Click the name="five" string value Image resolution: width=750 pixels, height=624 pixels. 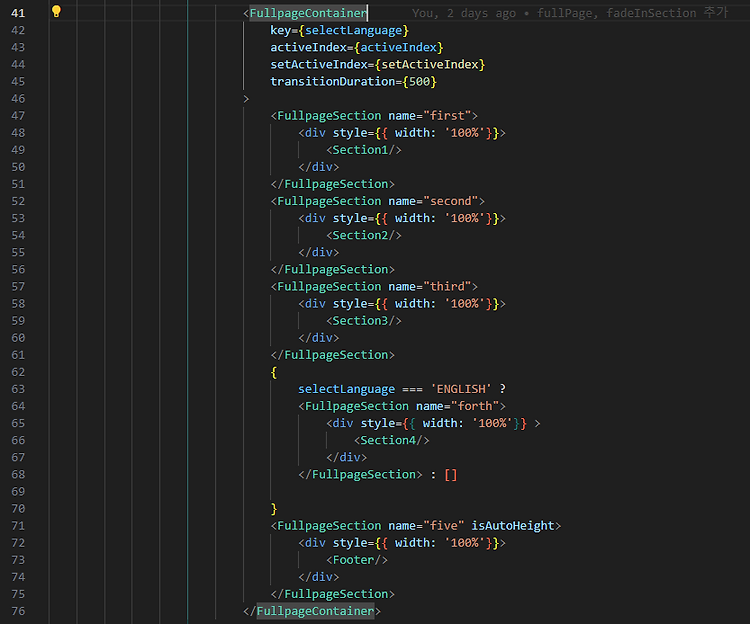point(444,526)
